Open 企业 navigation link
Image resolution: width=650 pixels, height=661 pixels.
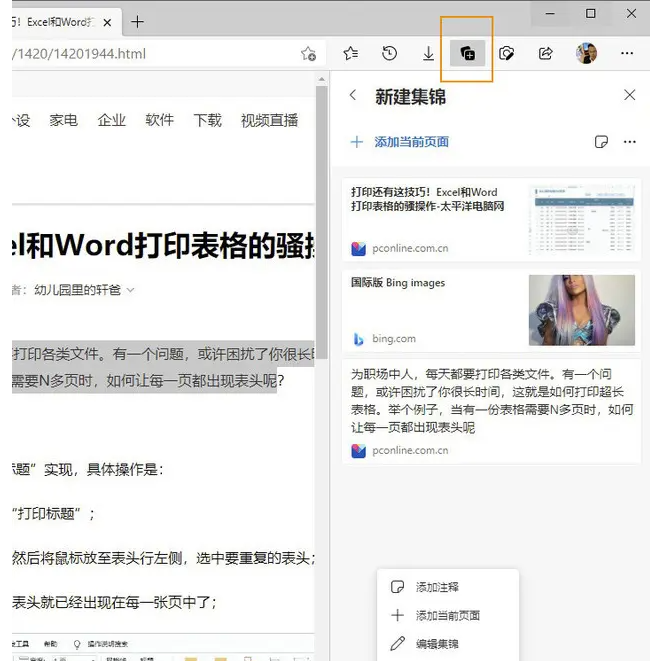112,120
